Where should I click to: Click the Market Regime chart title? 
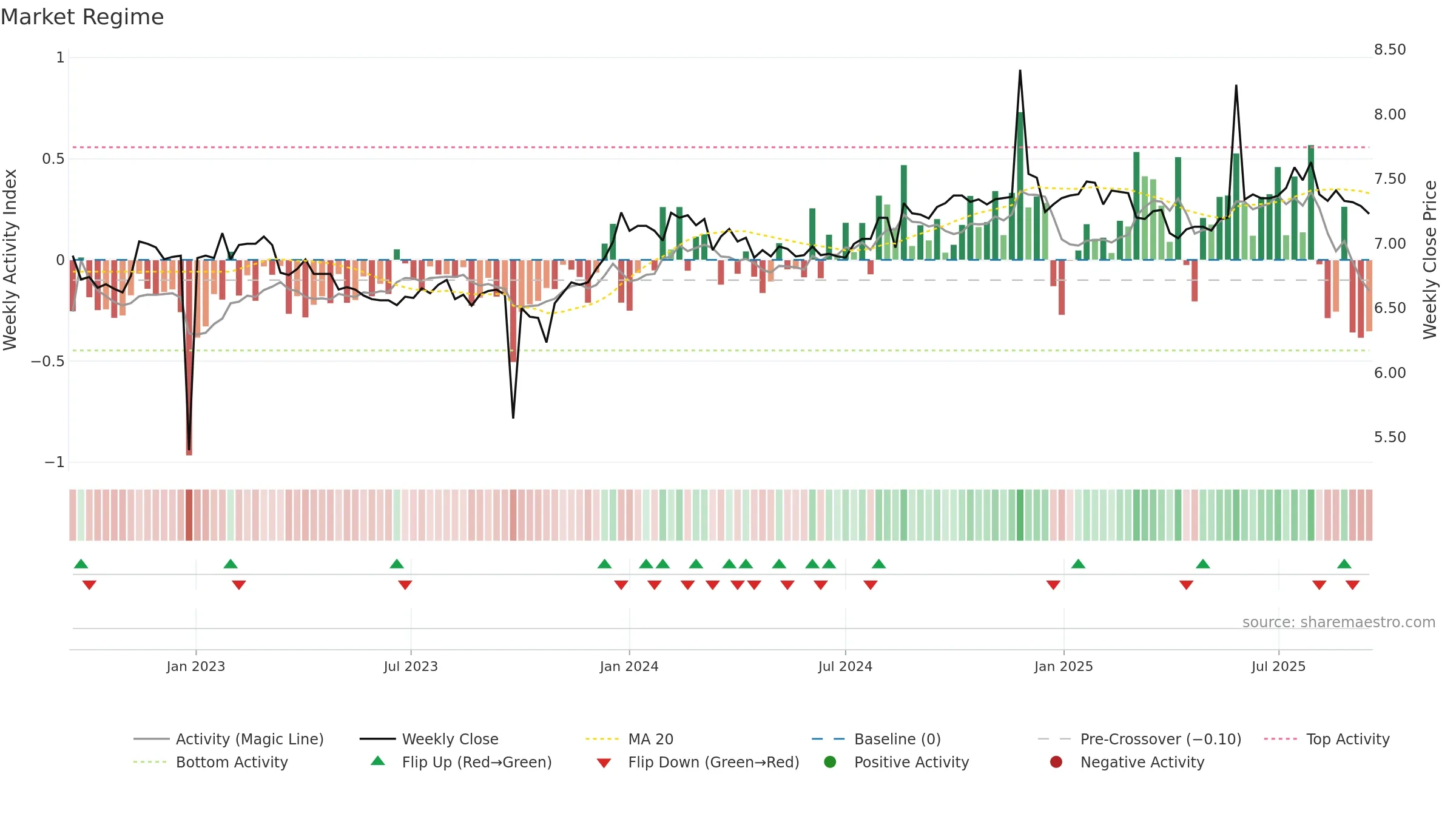pos(82,17)
